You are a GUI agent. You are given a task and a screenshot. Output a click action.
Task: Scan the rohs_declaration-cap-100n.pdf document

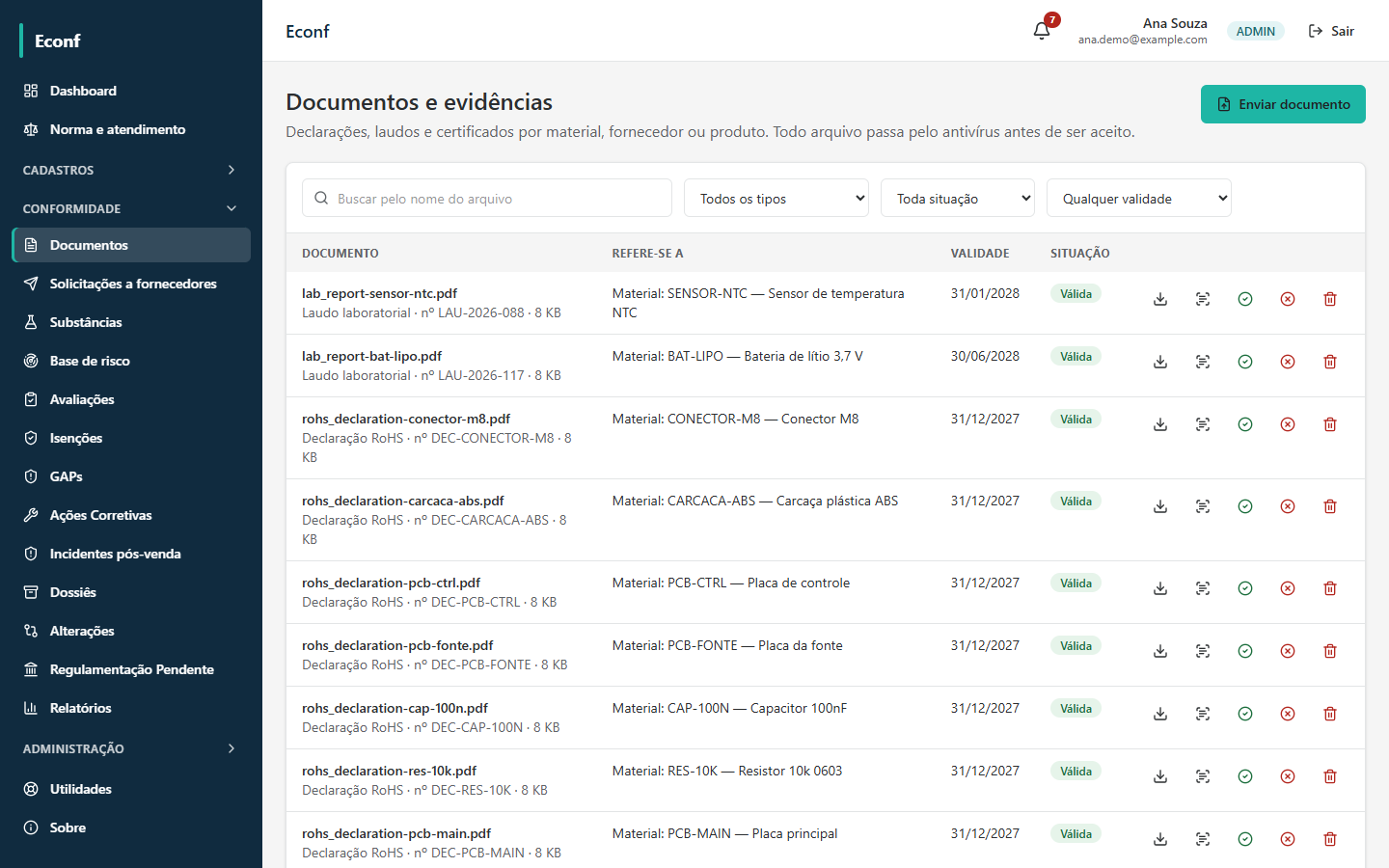[x=1203, y=714]
